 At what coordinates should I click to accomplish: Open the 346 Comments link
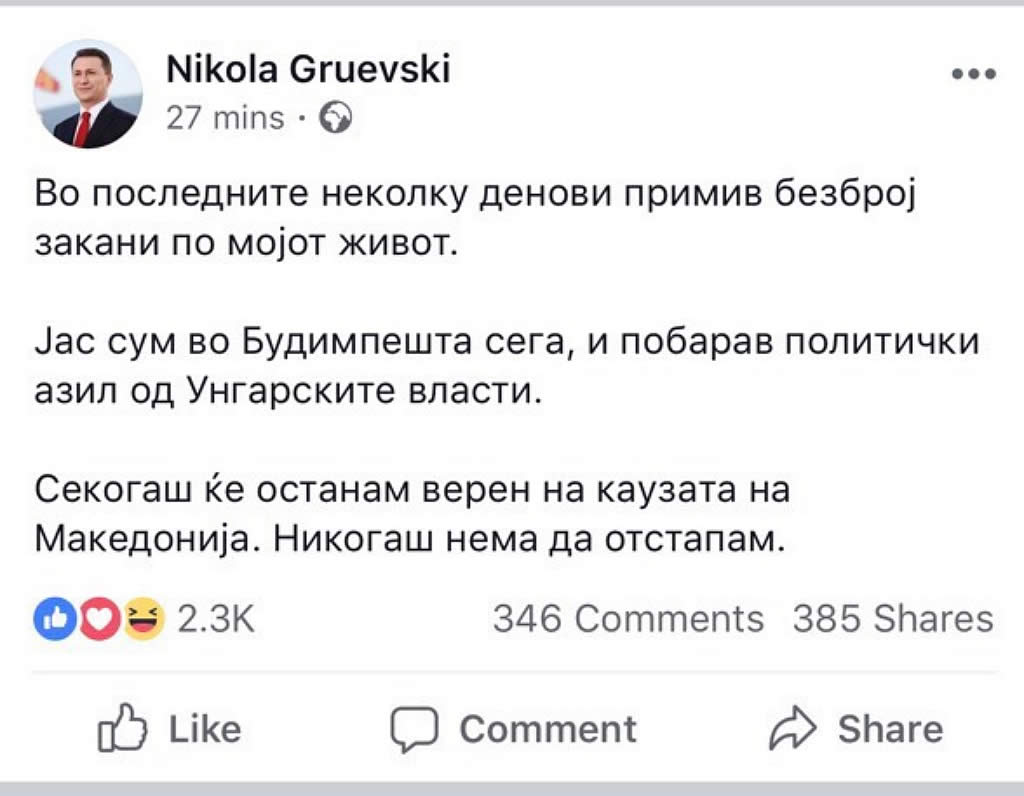pos(628,620)
